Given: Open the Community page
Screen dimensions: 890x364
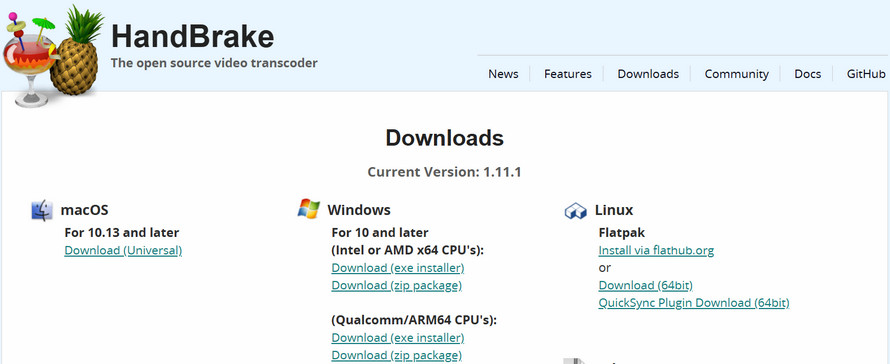Looking at the screenshot, I should click(737, 74).
